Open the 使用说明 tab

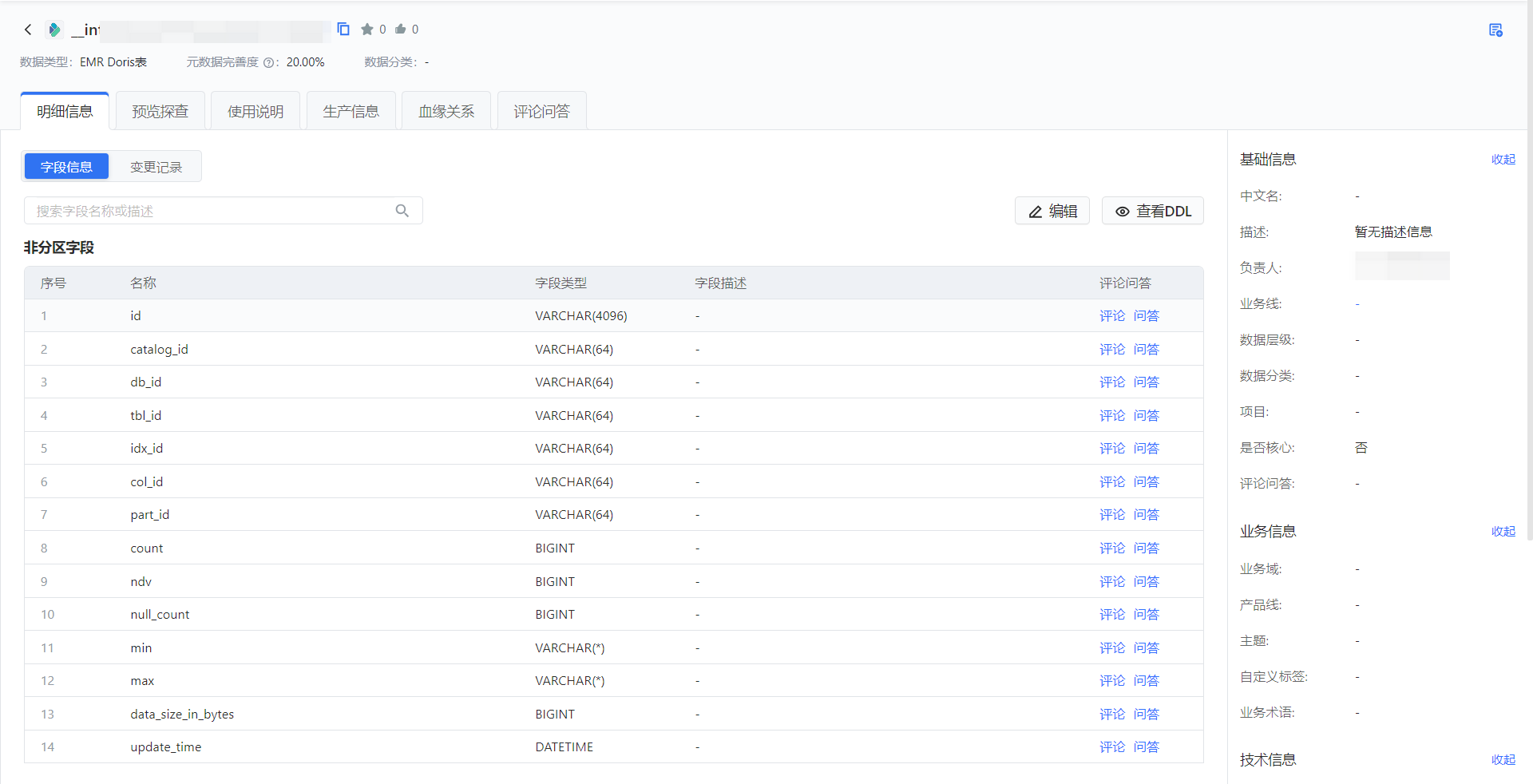coord(255,111)
